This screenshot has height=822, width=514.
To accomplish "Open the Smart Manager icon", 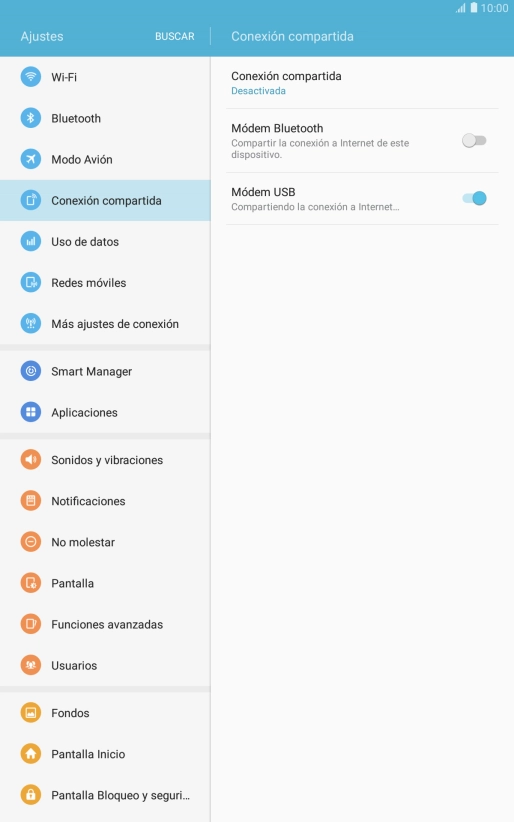I will [31, 371].
